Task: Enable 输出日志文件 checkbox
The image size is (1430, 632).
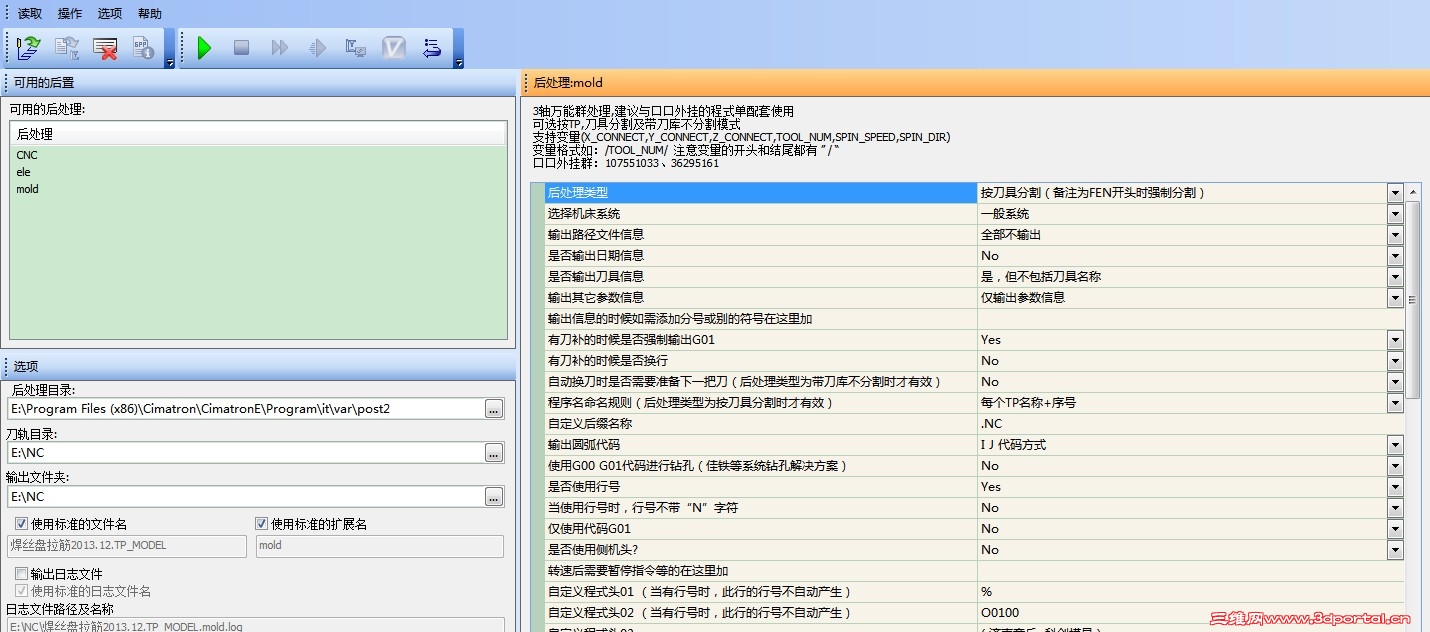Action: [x=21, y=574]
